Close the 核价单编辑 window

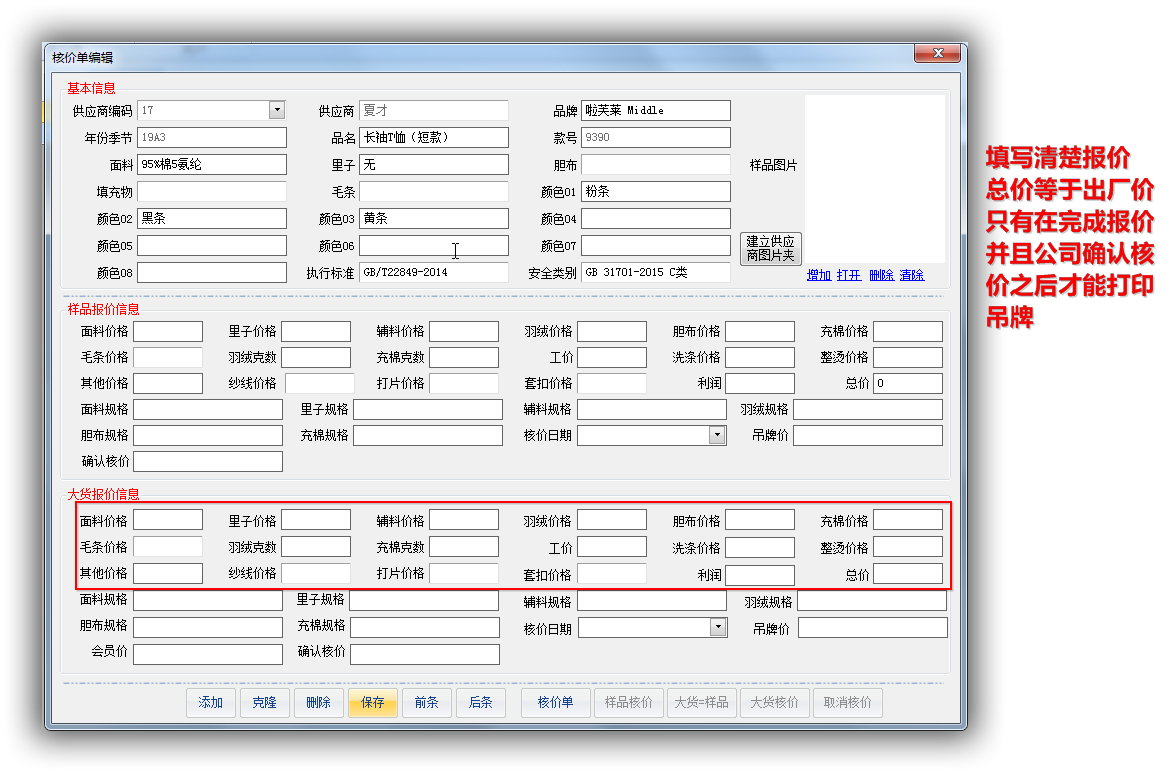click(x=938, y=54)
